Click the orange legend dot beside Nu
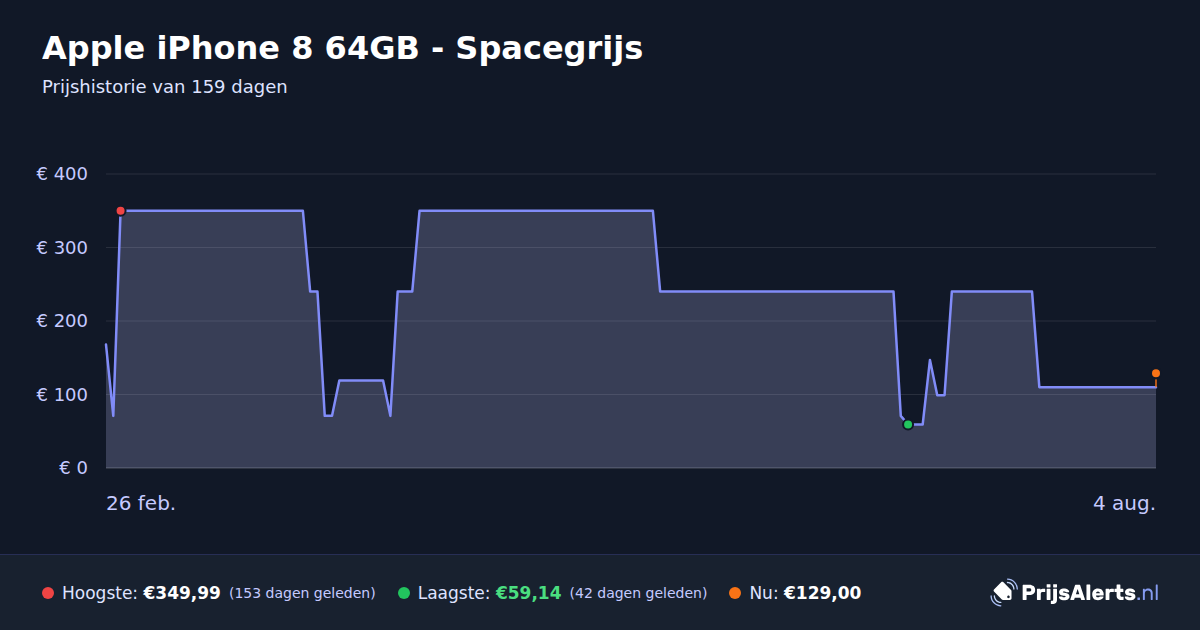The width and height of the screenshot is (1200, 630). [x=736, y=593]
